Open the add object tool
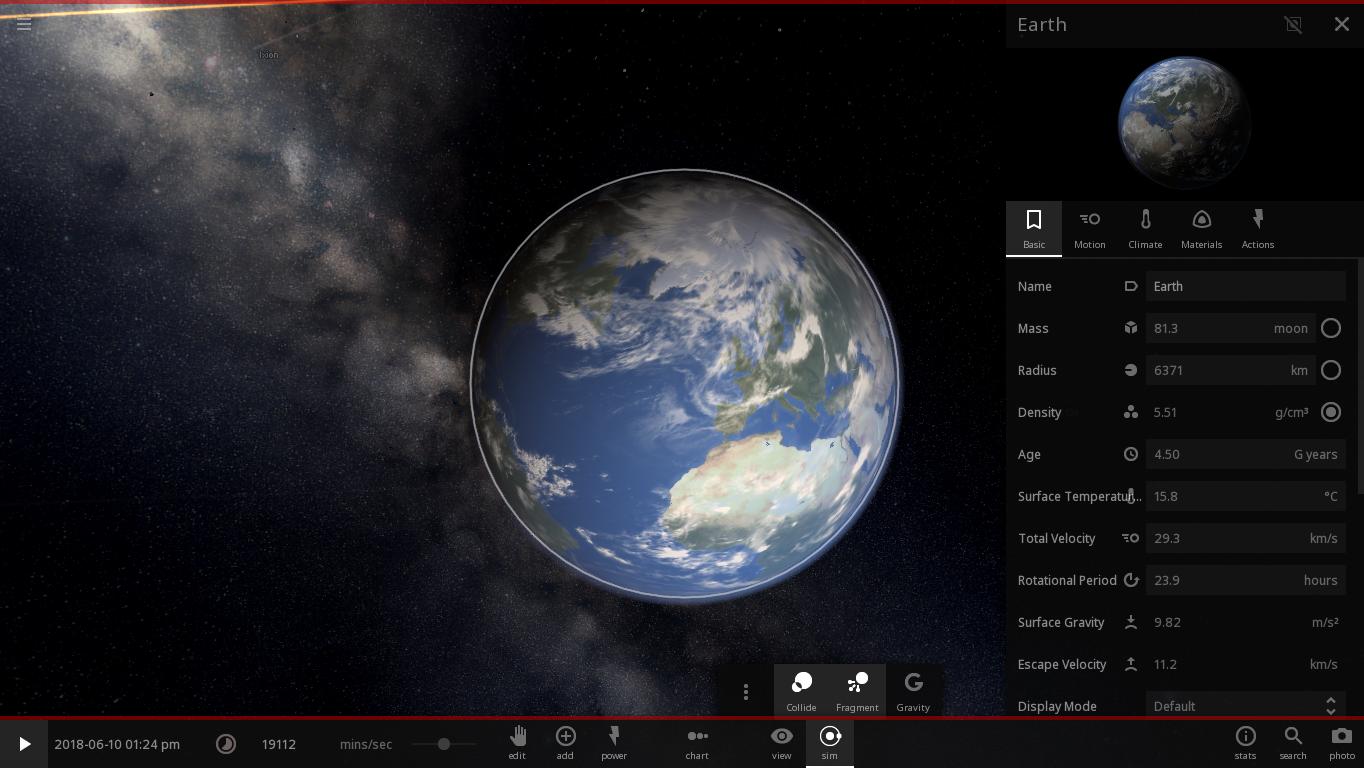The image size is (1364, 768). pyautogui.click(x=565, y=743)
